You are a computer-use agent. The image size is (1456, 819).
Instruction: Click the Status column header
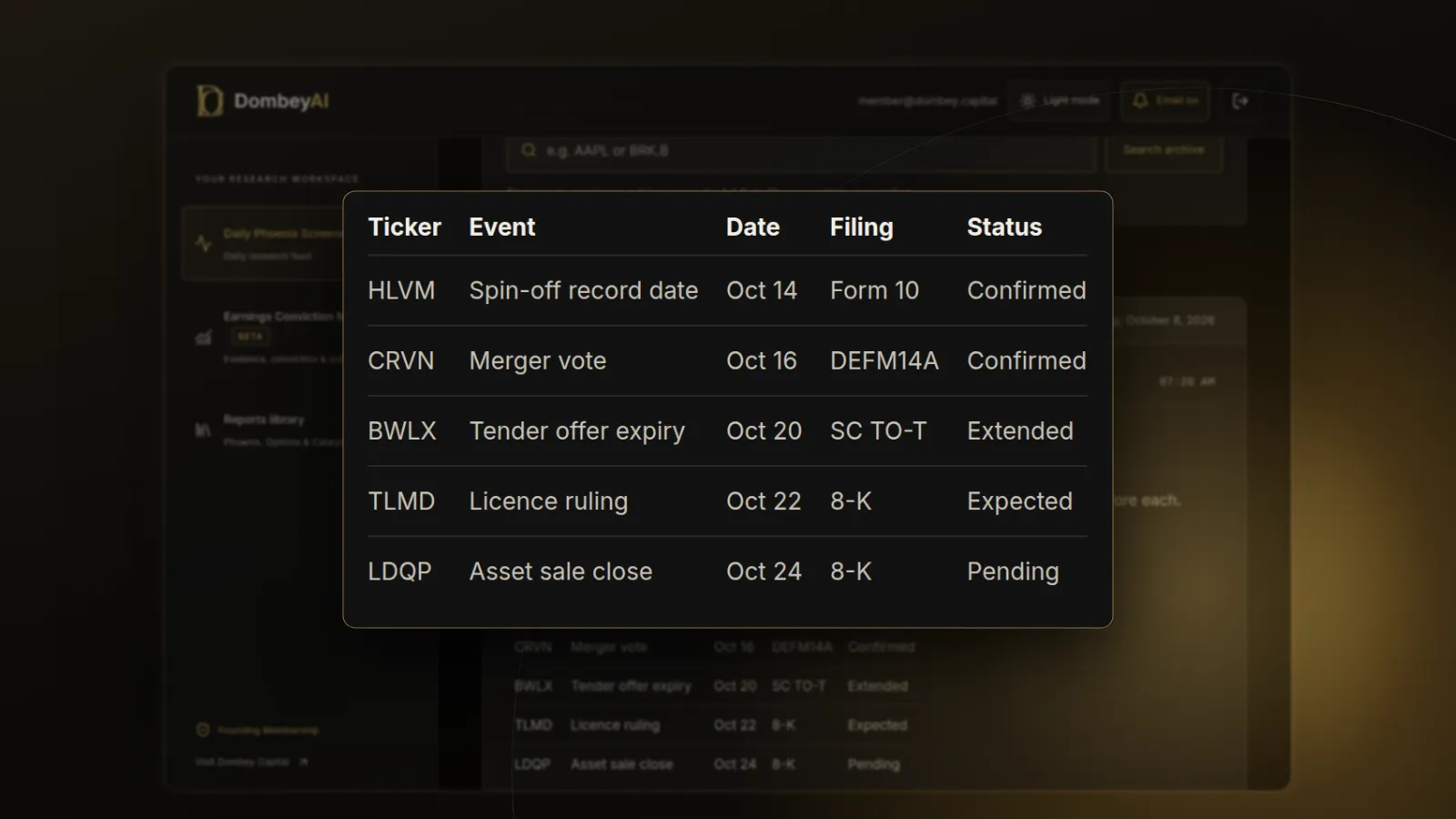point(1005,227)
